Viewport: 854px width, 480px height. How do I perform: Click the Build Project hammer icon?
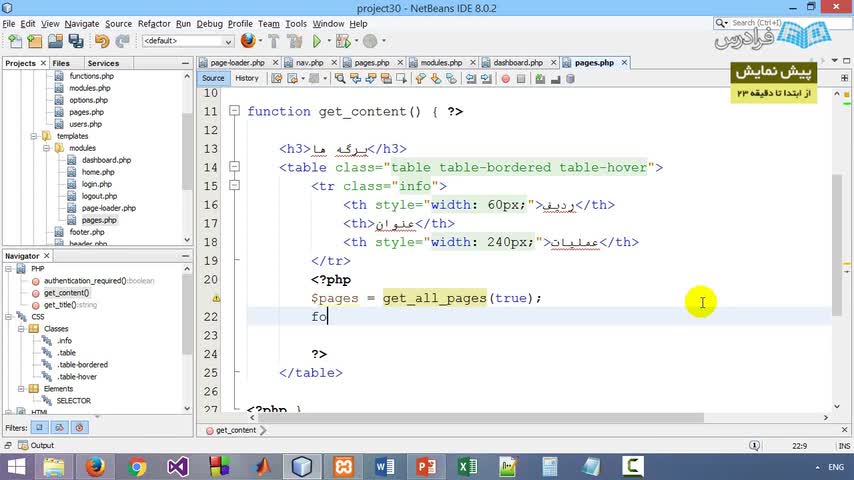point(275,41)
